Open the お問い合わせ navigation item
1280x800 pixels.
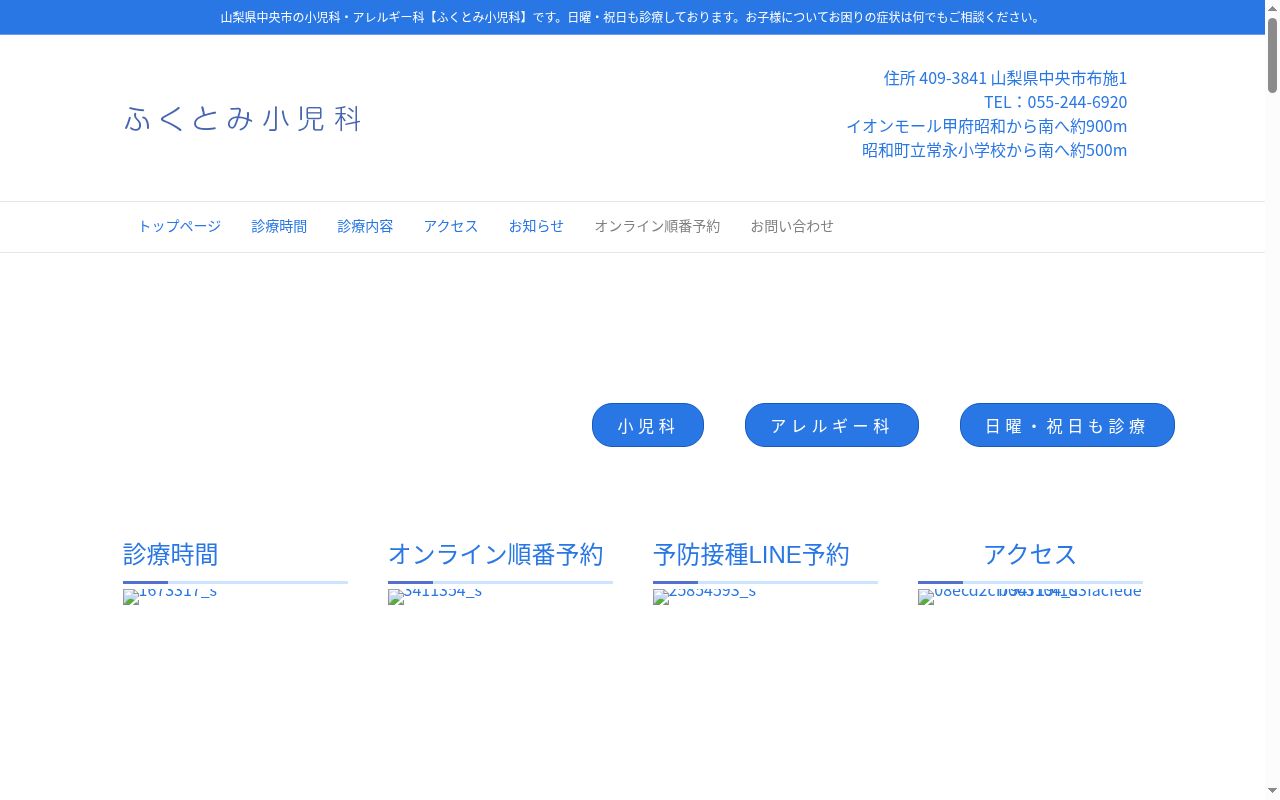tap(792, 226)
